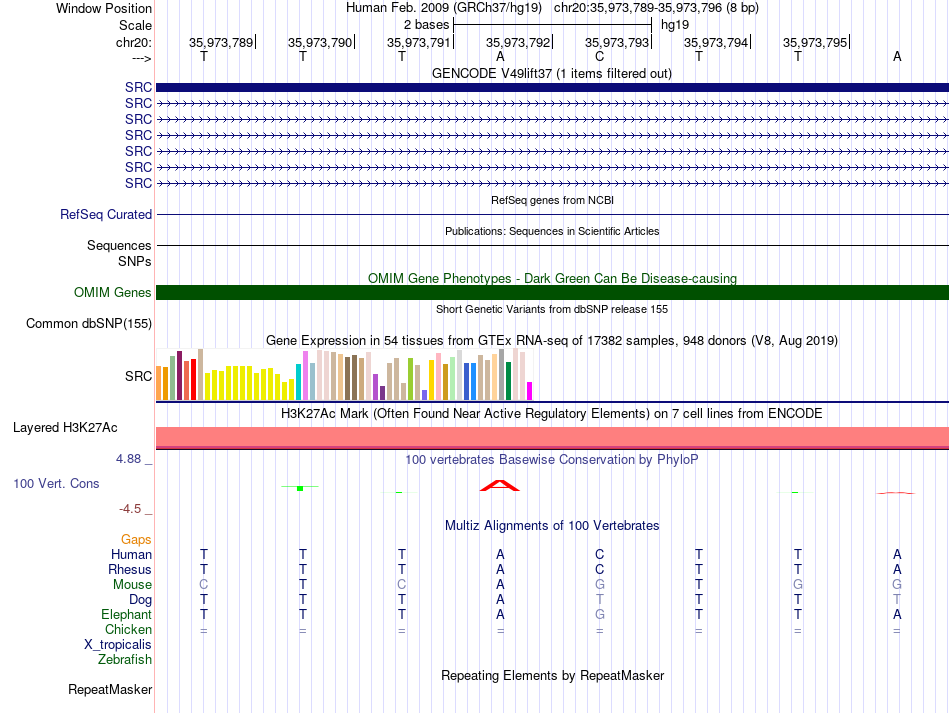
Task: Click the 2 bases scale bar
Action: point(552,25)
